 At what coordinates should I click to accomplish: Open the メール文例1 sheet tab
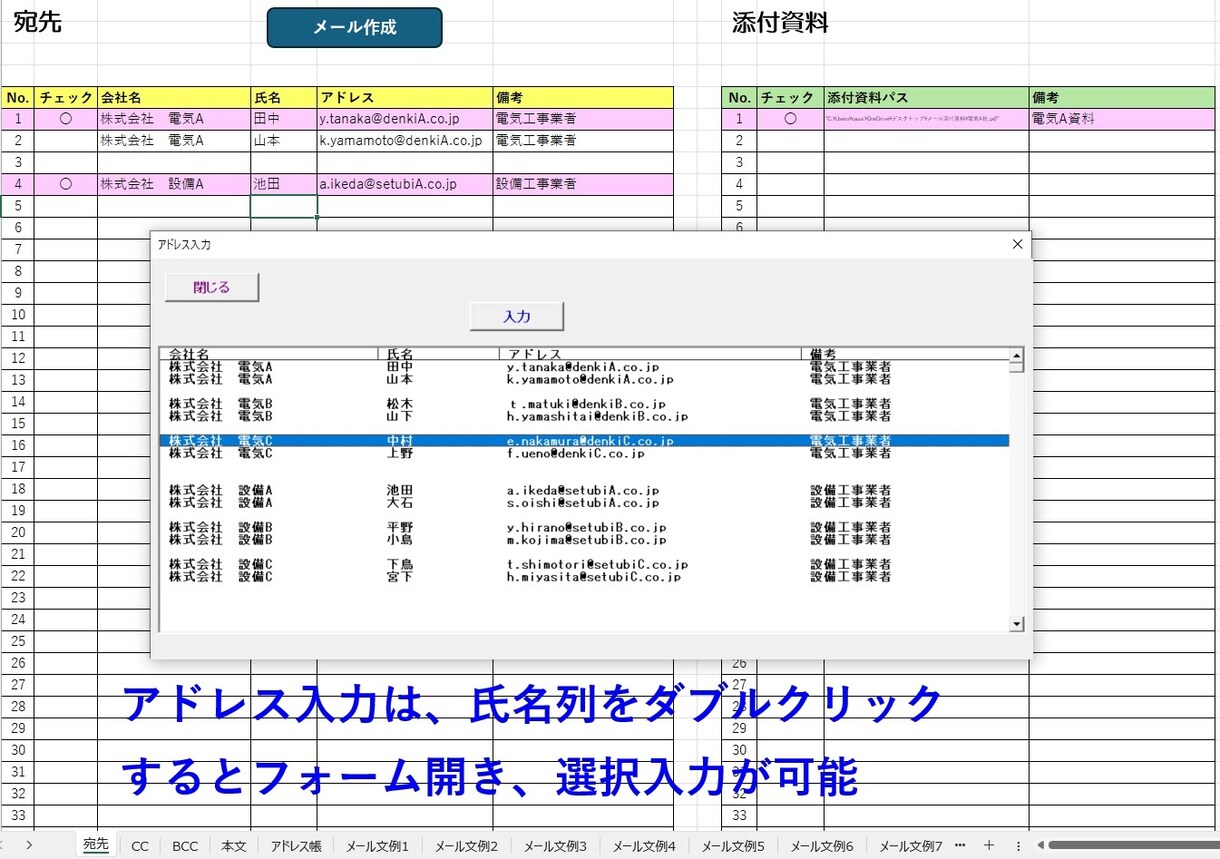coord(377,846)
